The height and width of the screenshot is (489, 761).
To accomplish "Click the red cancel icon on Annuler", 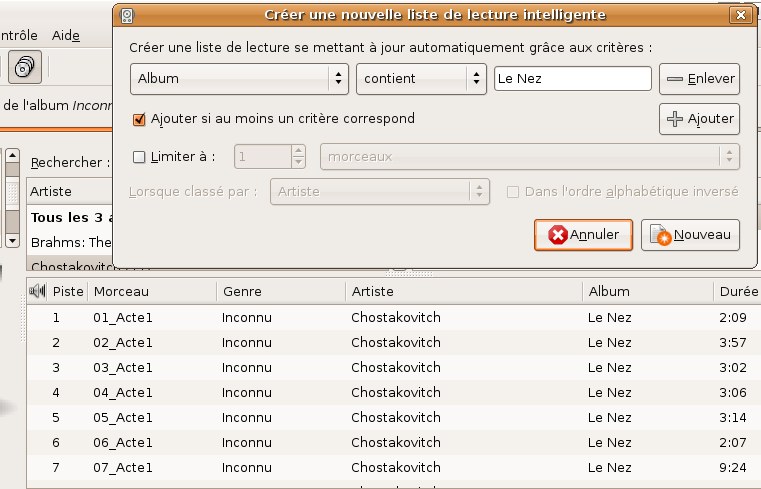I will pyautogui.click(x=558, y=235).
